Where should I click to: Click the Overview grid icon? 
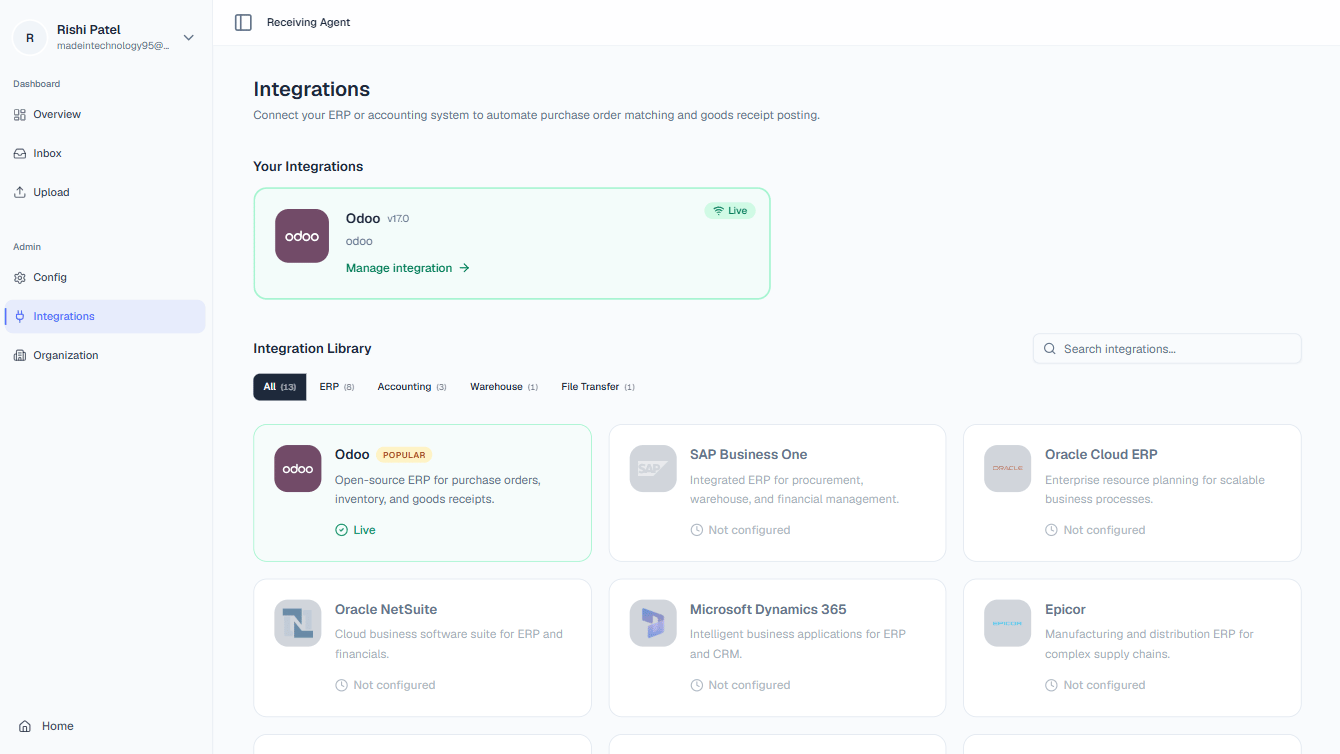(x=20, y=115)
